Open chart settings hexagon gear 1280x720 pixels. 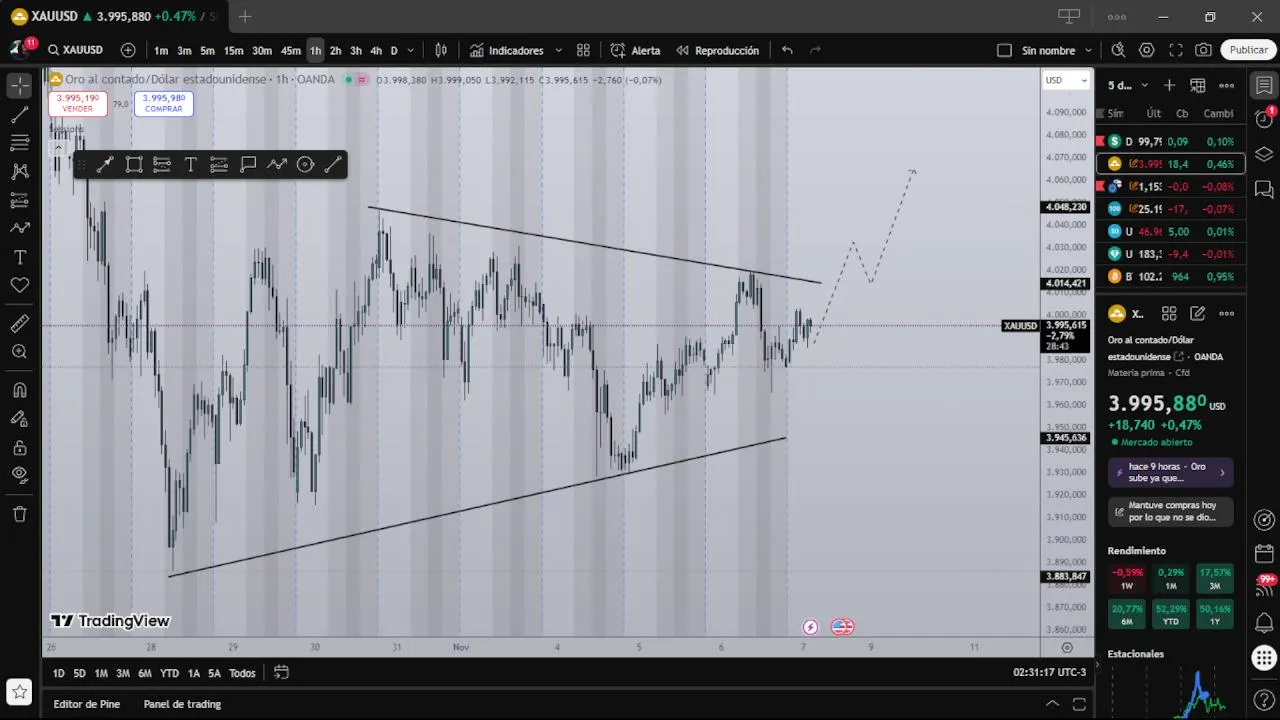coord(1147,50)
